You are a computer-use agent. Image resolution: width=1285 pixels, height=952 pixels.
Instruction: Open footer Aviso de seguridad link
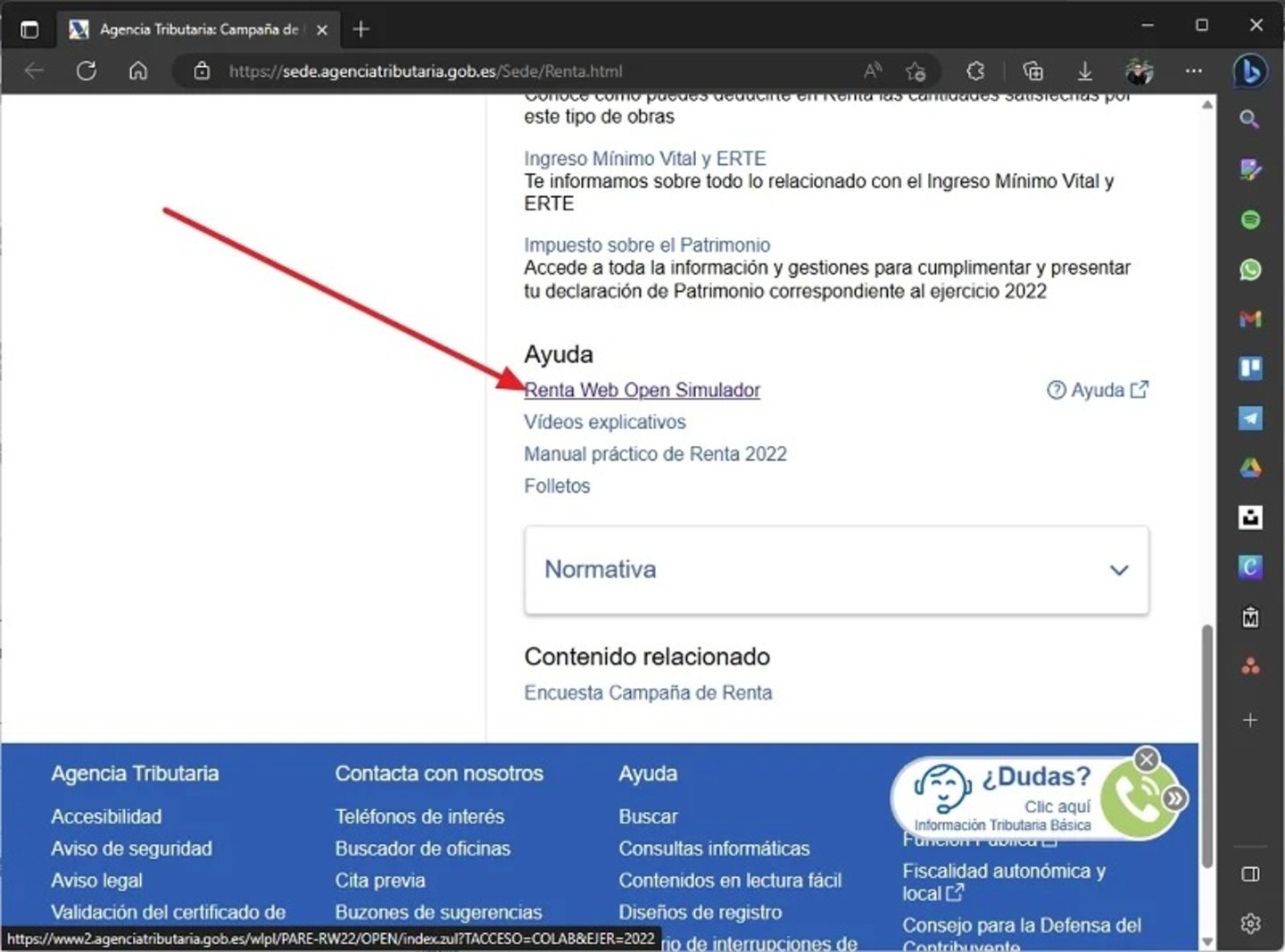(x=131, y=849)
